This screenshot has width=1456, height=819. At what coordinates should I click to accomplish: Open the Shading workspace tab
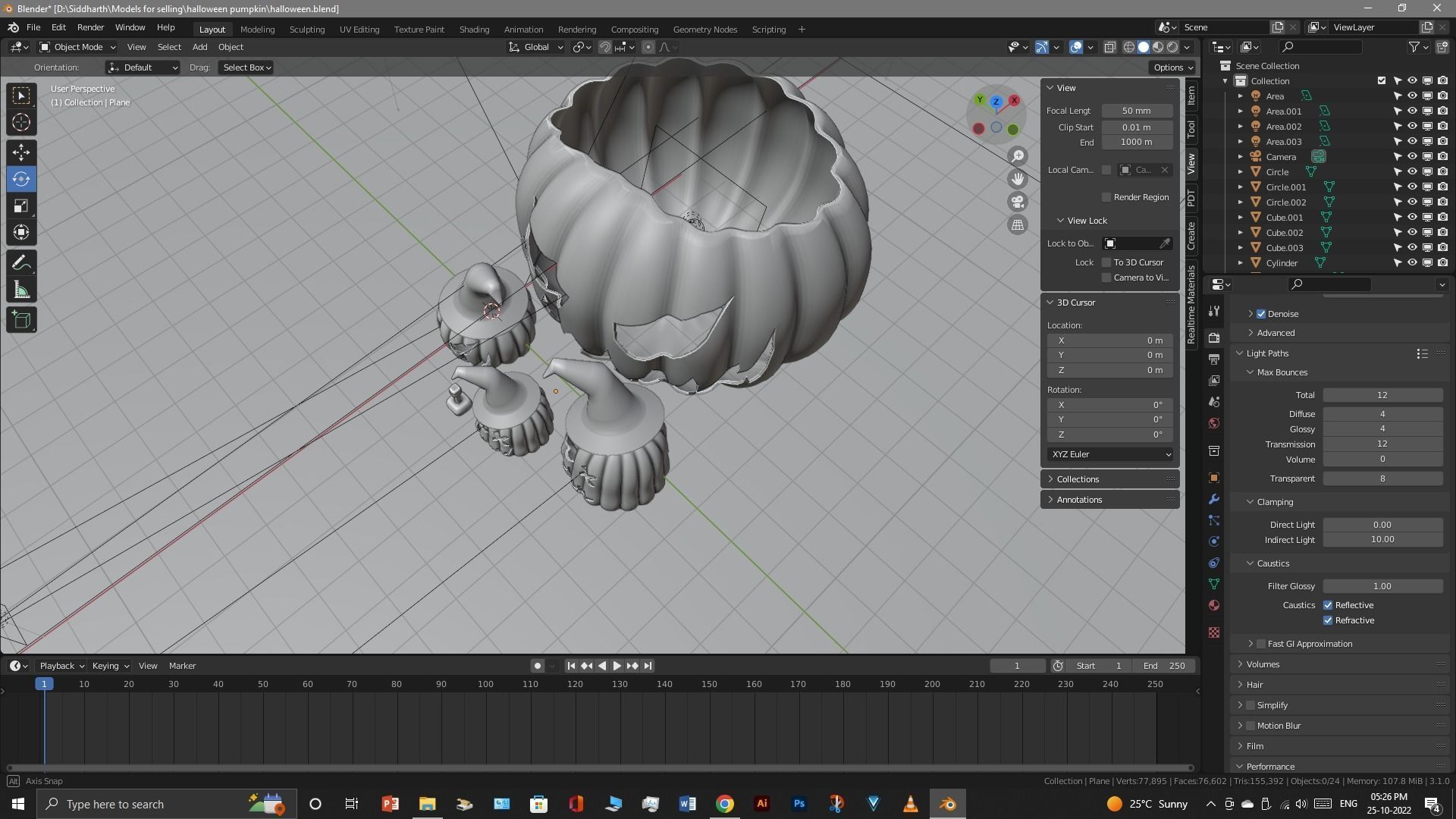(x=474, y=30)
